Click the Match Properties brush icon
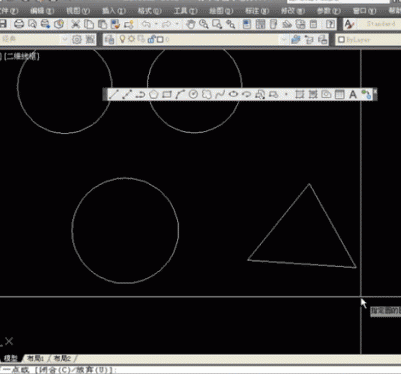The image size is (401, 374). (x=115, y=24)
